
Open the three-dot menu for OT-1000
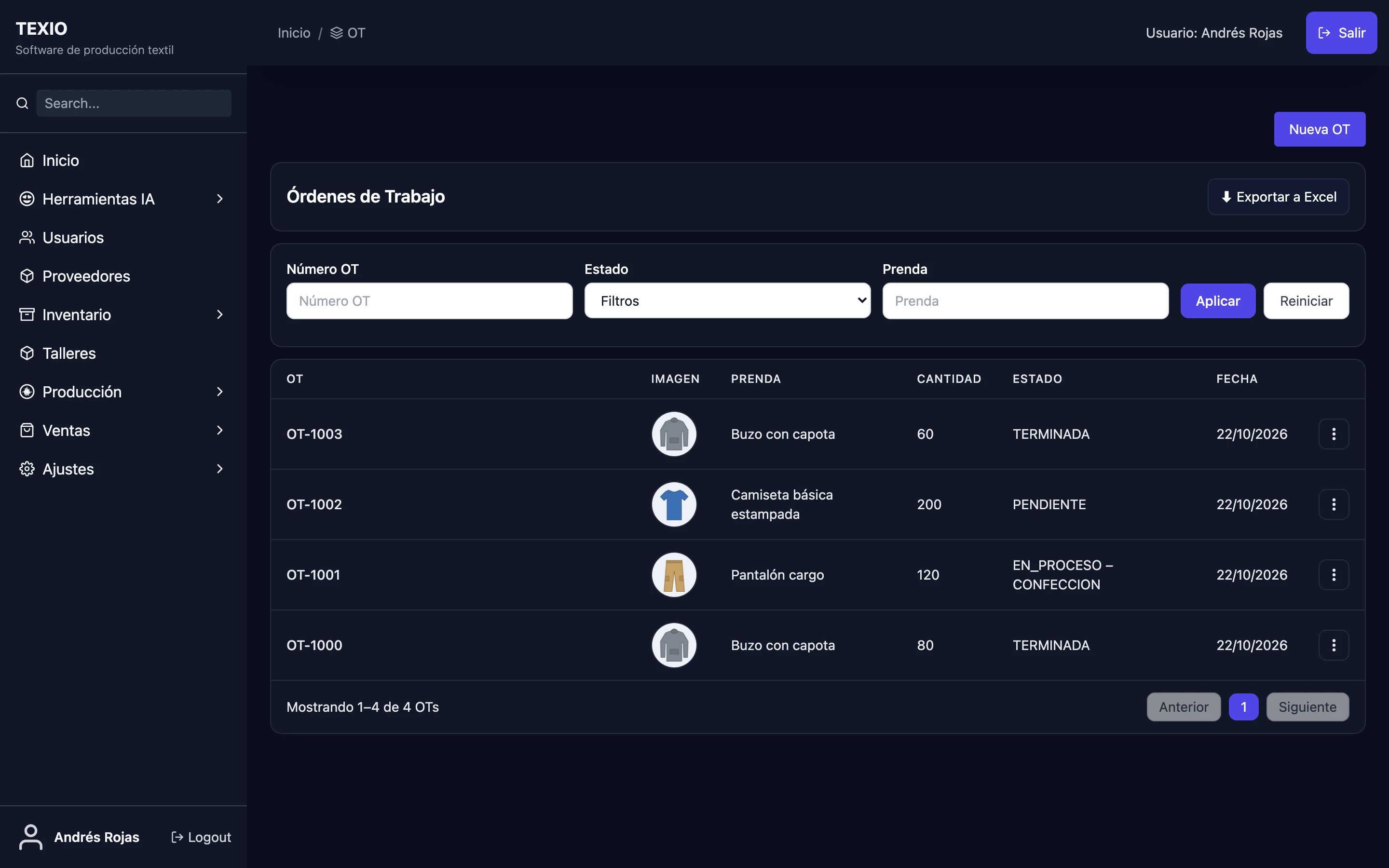tap(1334, 645)
